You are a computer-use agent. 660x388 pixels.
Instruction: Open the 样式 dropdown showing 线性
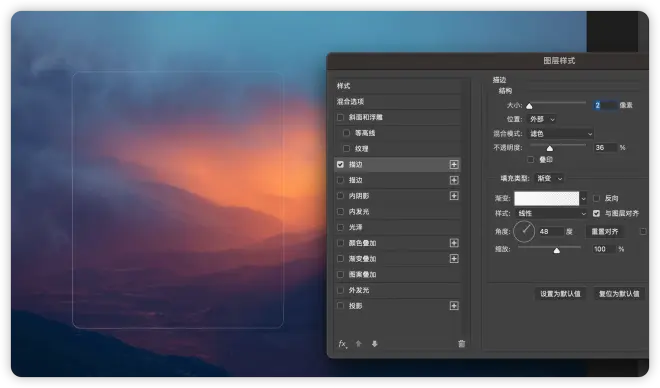coord(551,213)
